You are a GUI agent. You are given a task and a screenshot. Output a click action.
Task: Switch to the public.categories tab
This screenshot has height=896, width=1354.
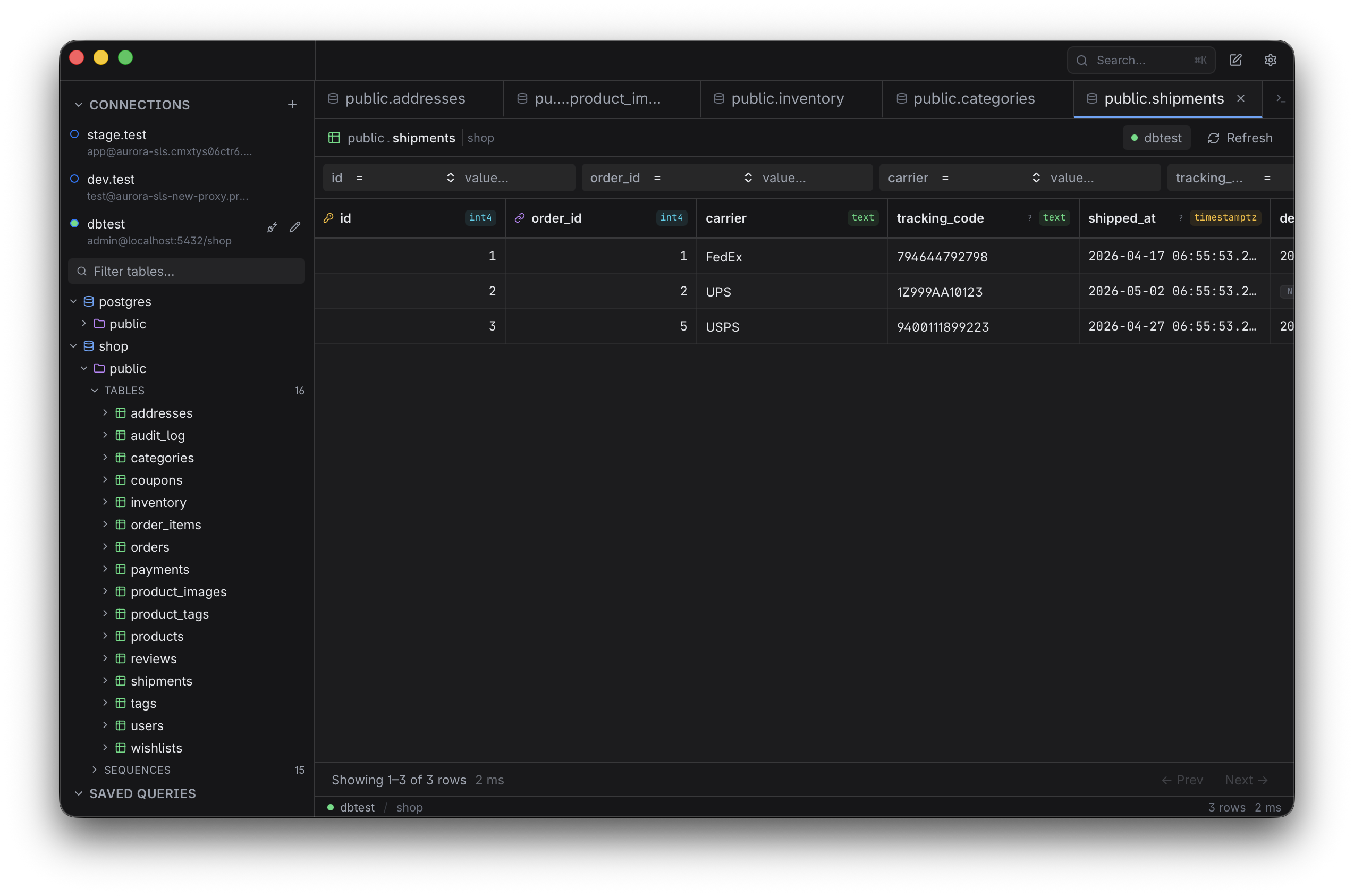click(x=978, y=99)
